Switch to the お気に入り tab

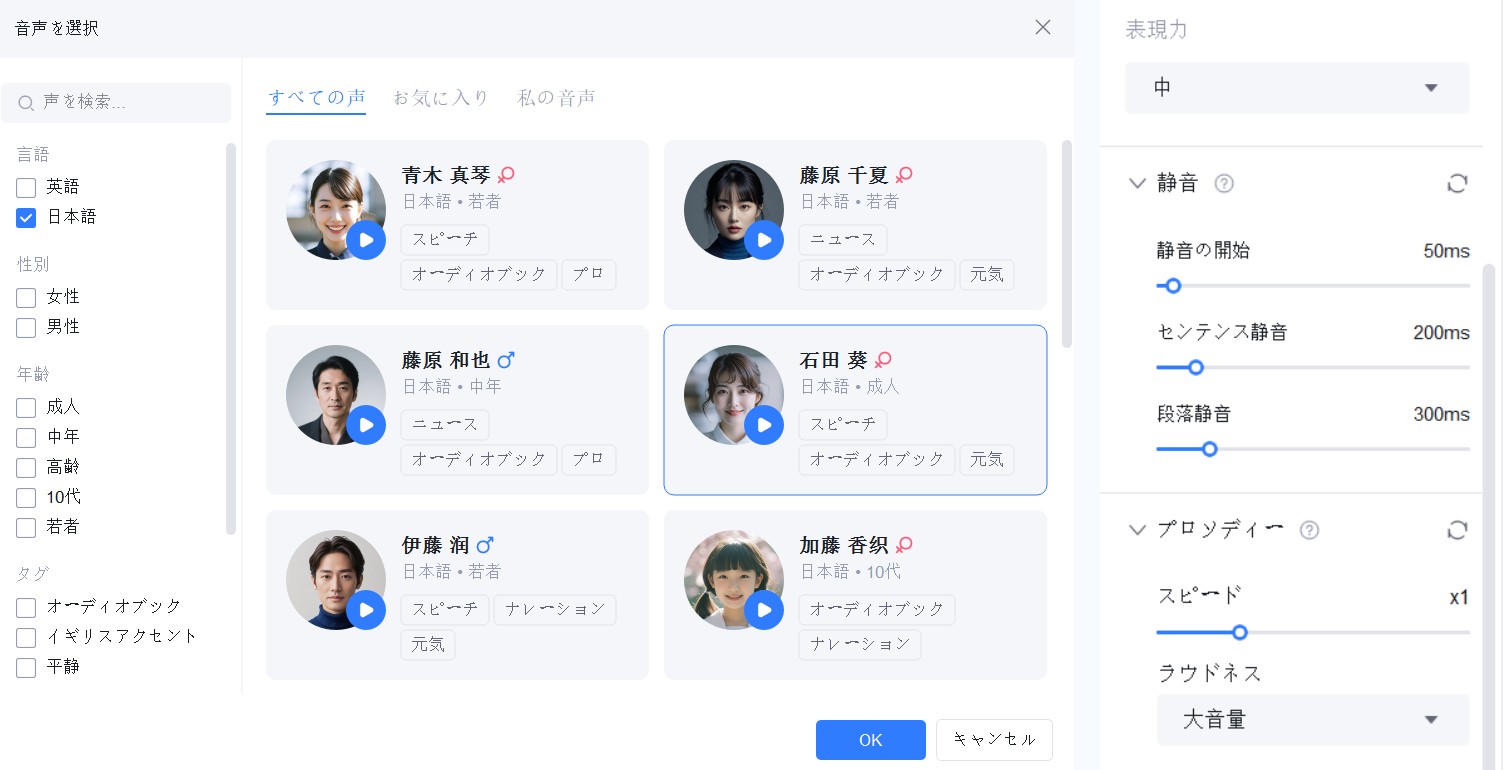[x=441, y=98]
